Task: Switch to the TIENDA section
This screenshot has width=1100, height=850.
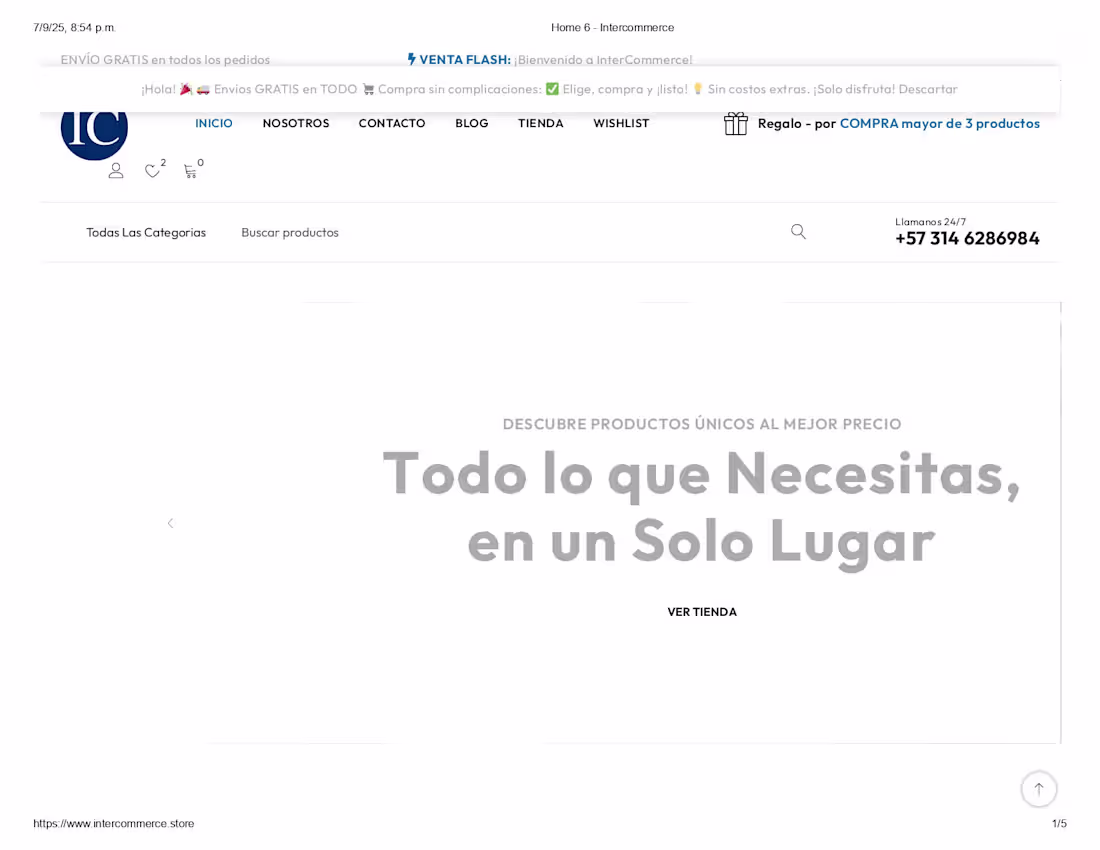Action: pos(540,123)
